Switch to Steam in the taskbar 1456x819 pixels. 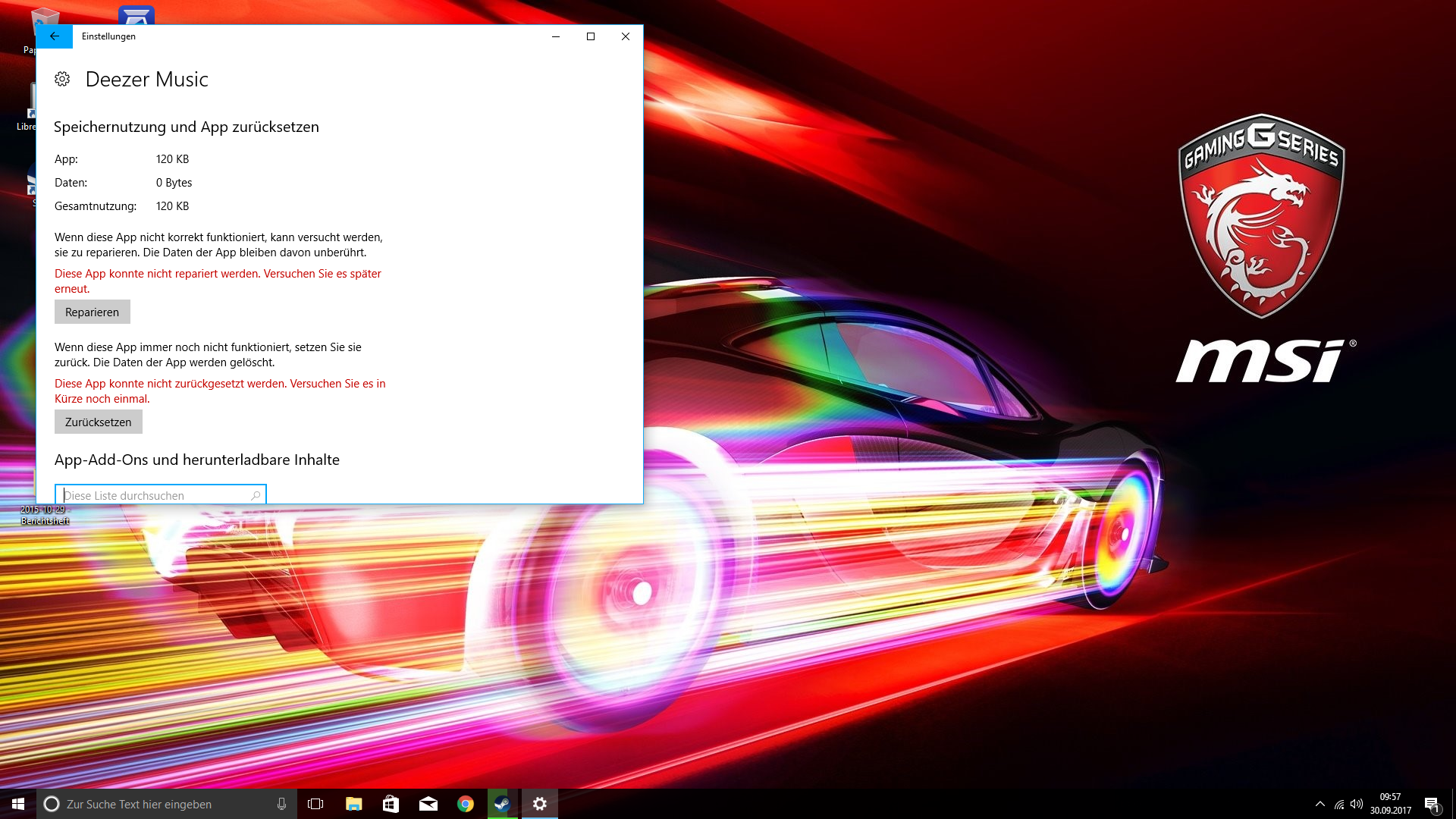point(502,804)
